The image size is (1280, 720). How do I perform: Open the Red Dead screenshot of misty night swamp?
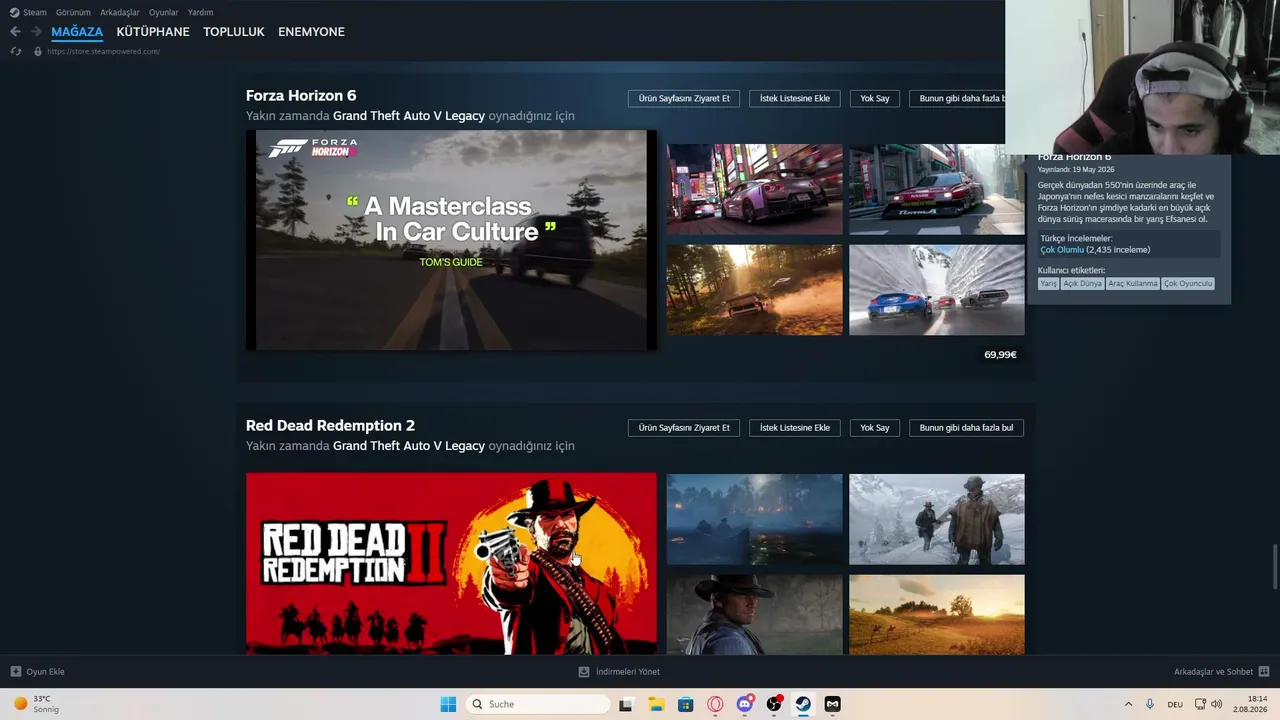coord(755,519)
